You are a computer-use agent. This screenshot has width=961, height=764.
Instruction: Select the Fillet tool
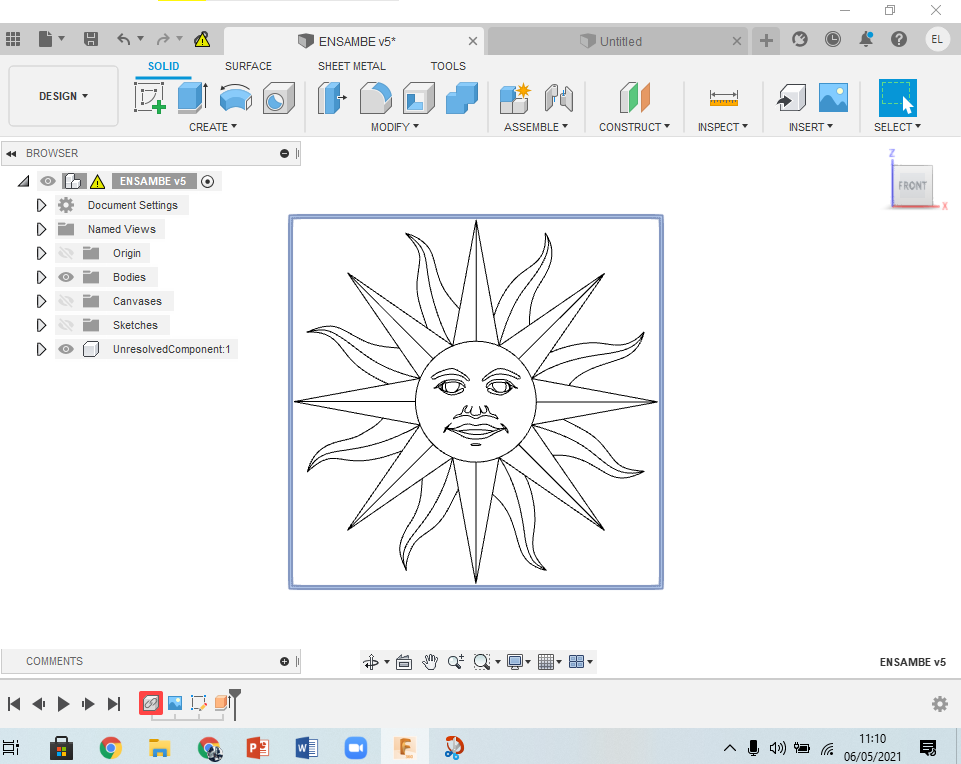click(376, 97)
